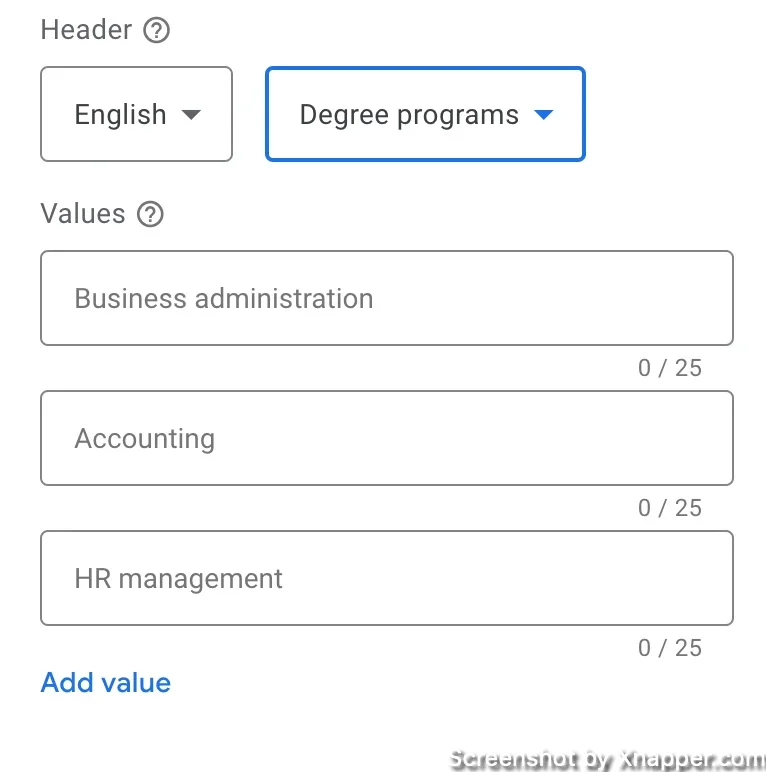Viewport: 766px width, 772px height.
Task: Click the Xnapper.com screenshot watermark
Action: coord(607,760)
